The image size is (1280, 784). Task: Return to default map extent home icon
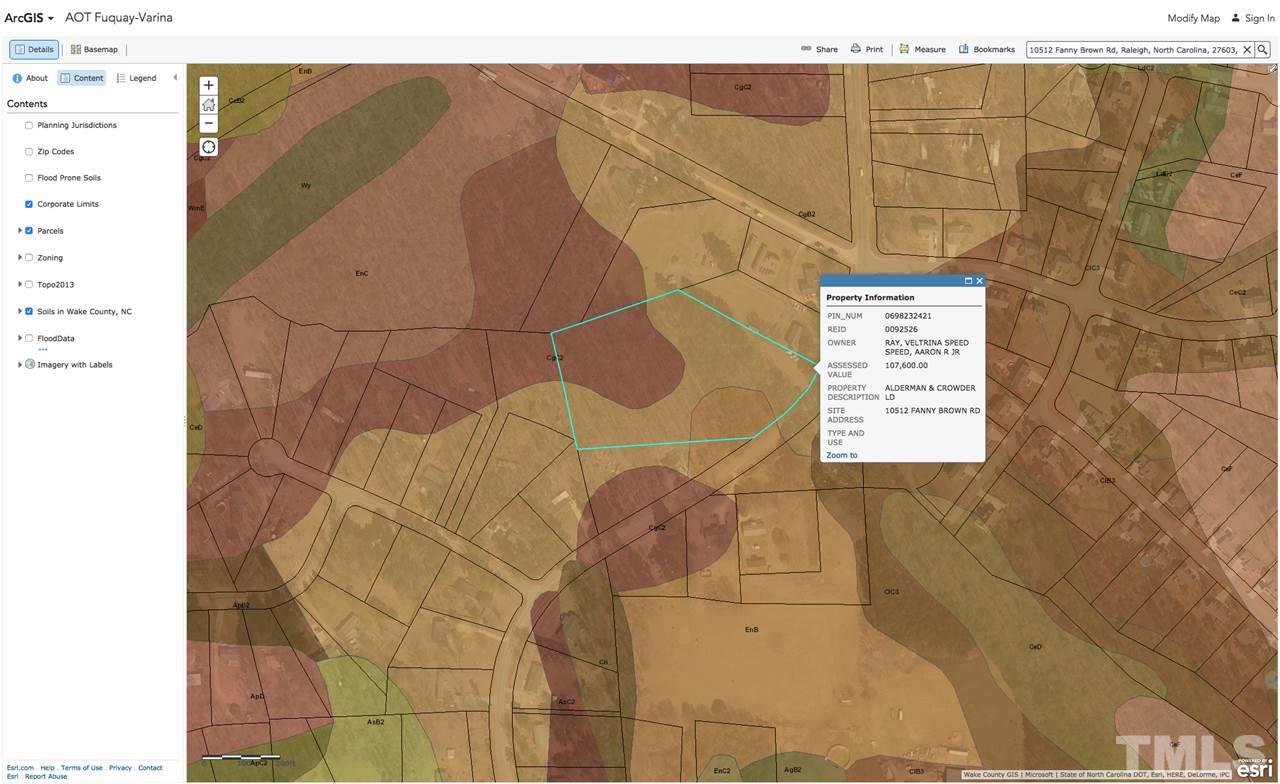pos(208,104)
